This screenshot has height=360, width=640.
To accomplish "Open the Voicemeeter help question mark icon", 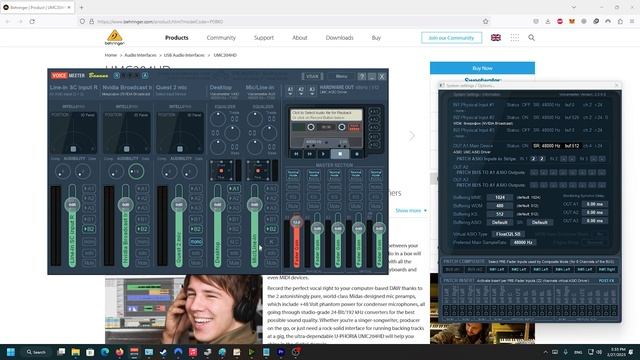I will (362, 76).
